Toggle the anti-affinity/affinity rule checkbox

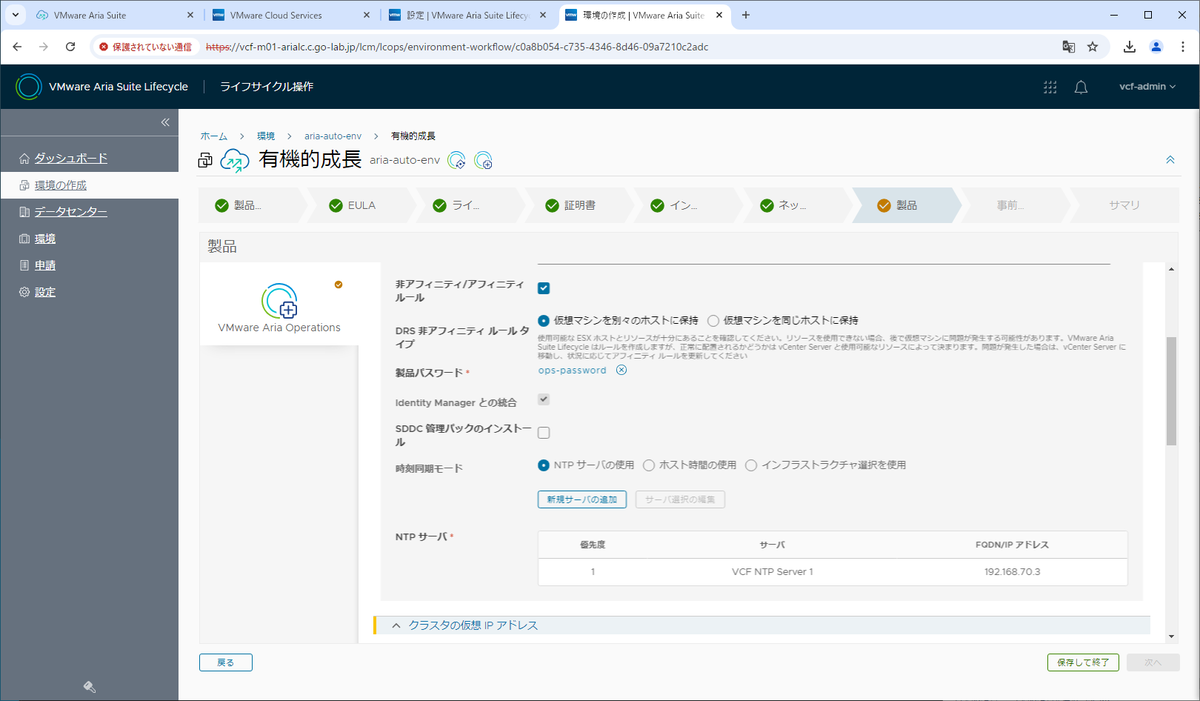(x=544, y=288)
